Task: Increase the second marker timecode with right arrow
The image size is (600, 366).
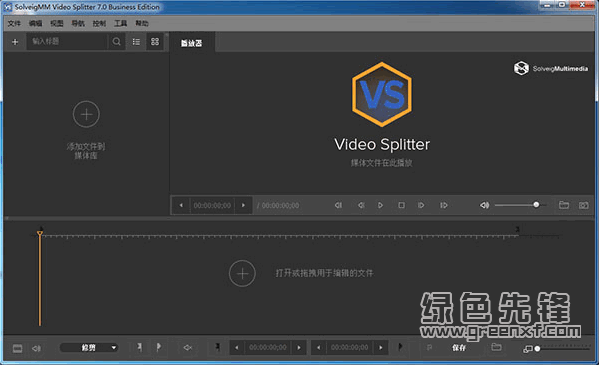Action: coord(381,348)
